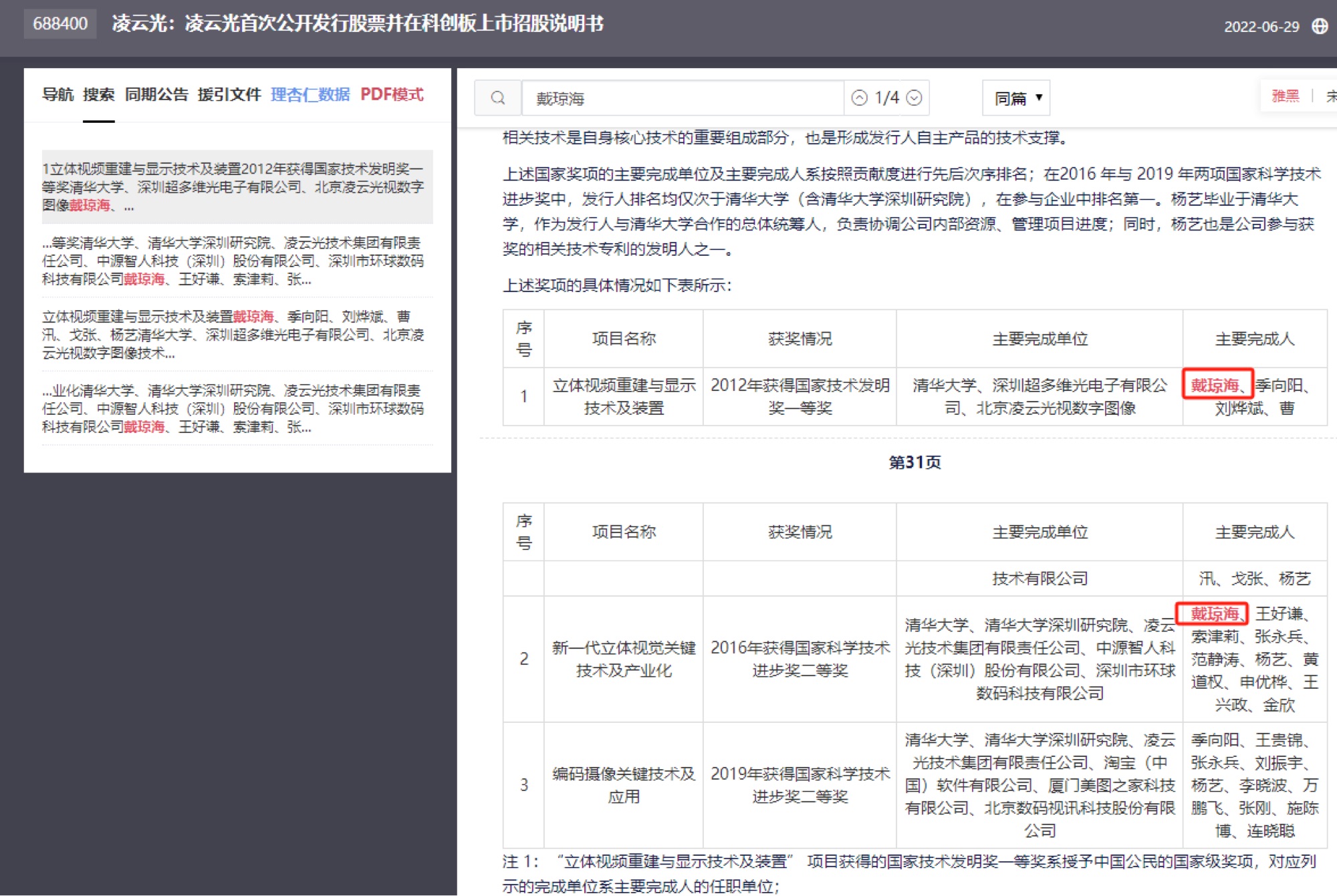1337x896 pixels.
Task: Click the search field containing 戴琼海
Action: coord(682,98)
